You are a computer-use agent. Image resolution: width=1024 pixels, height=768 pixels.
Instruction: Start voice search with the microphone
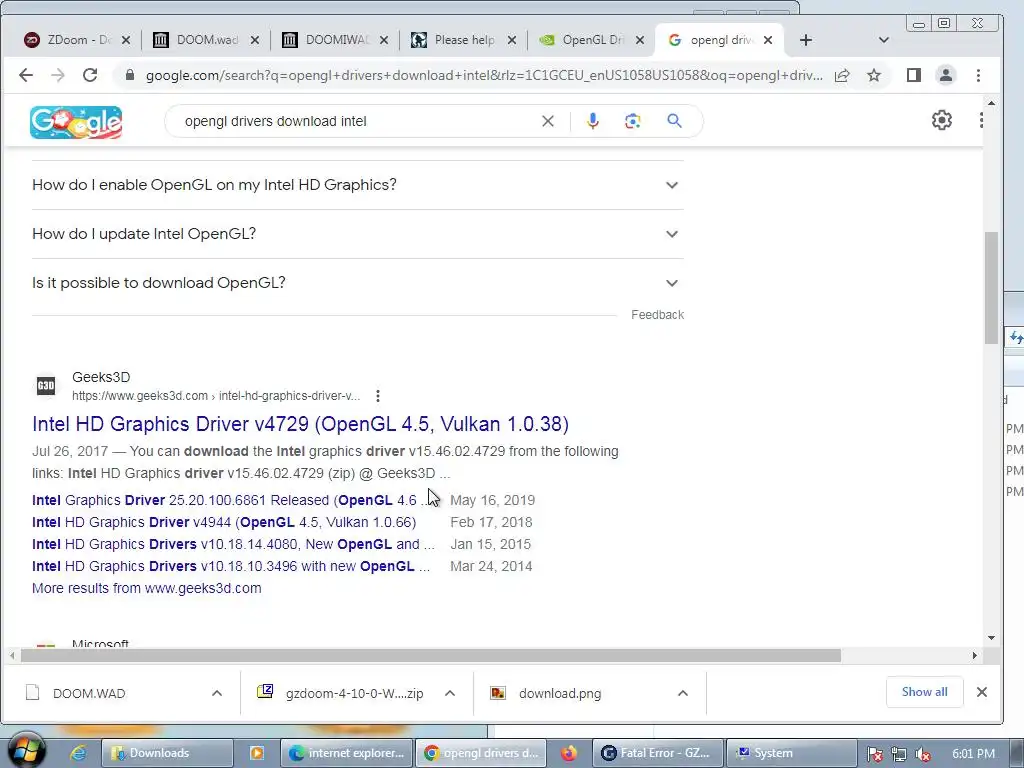pyautogui.click(x=592, y=121)
